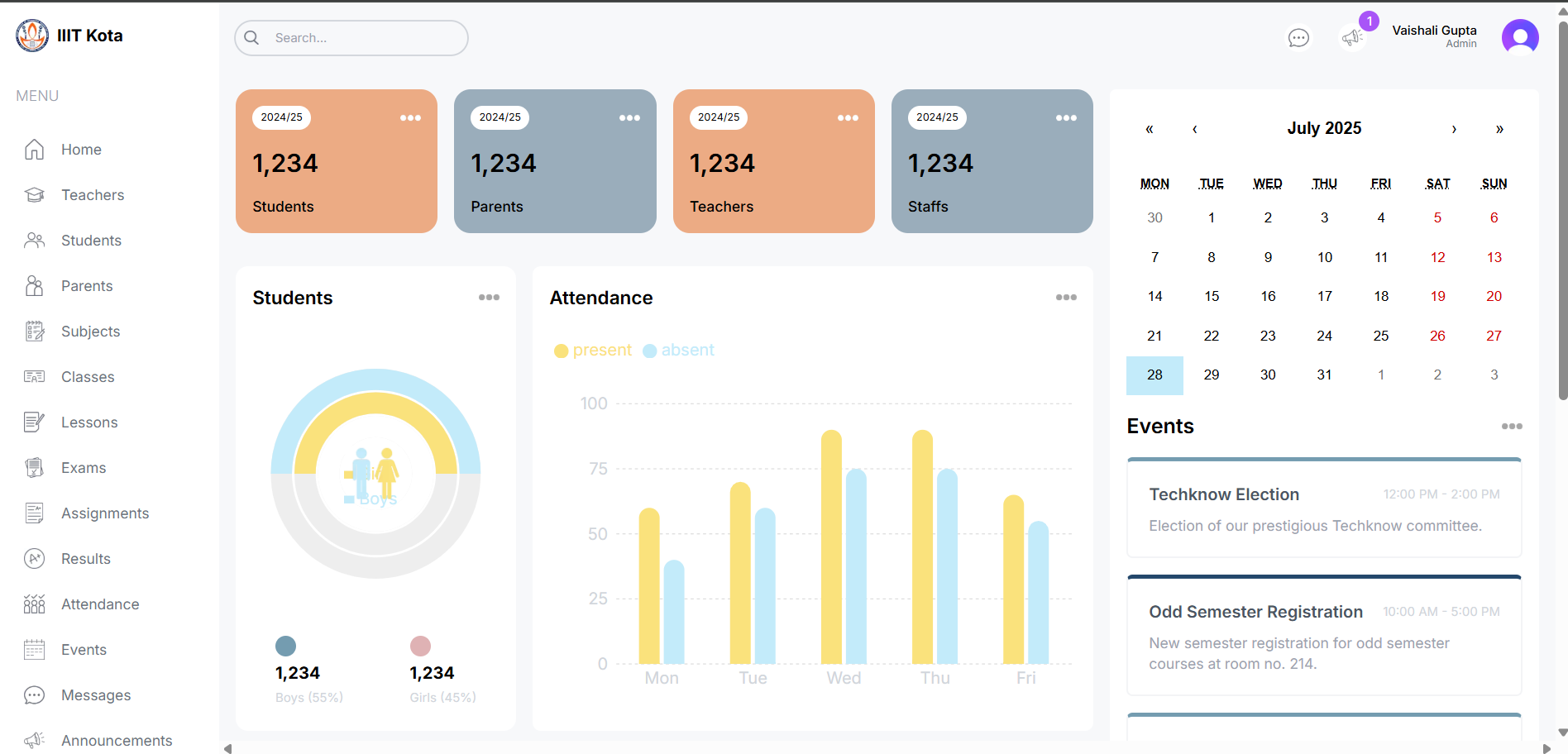Viewport: 1568px width, 754px height.
Task: Open notifications via the megaphone header icon
Action: point(1353,37)
